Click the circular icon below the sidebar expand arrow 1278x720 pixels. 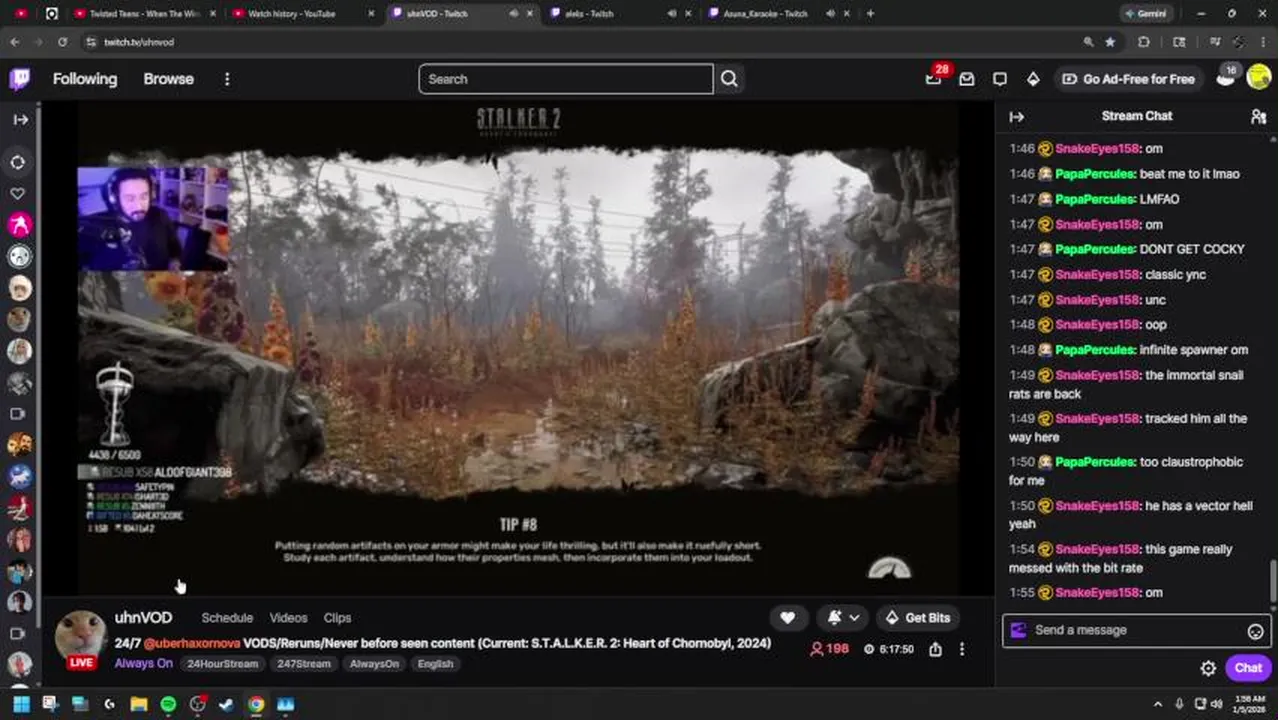18,162
